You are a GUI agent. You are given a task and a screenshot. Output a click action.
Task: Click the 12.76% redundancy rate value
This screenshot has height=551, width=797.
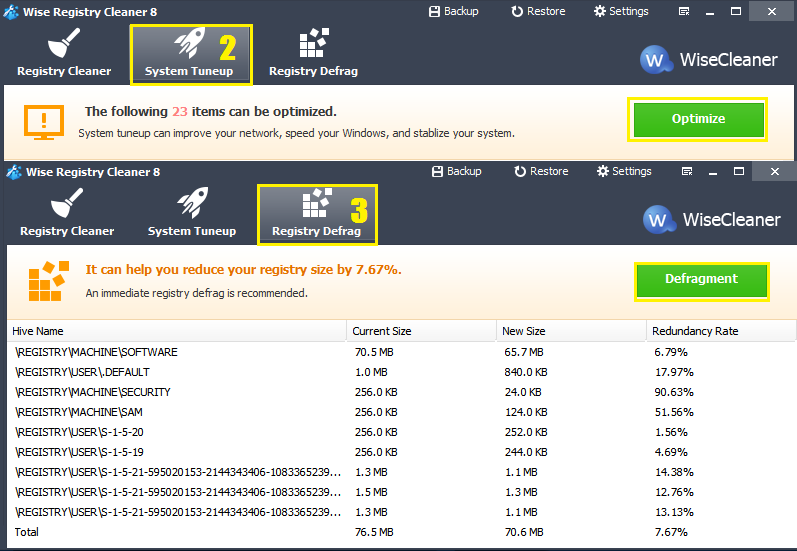coord(674,492)
